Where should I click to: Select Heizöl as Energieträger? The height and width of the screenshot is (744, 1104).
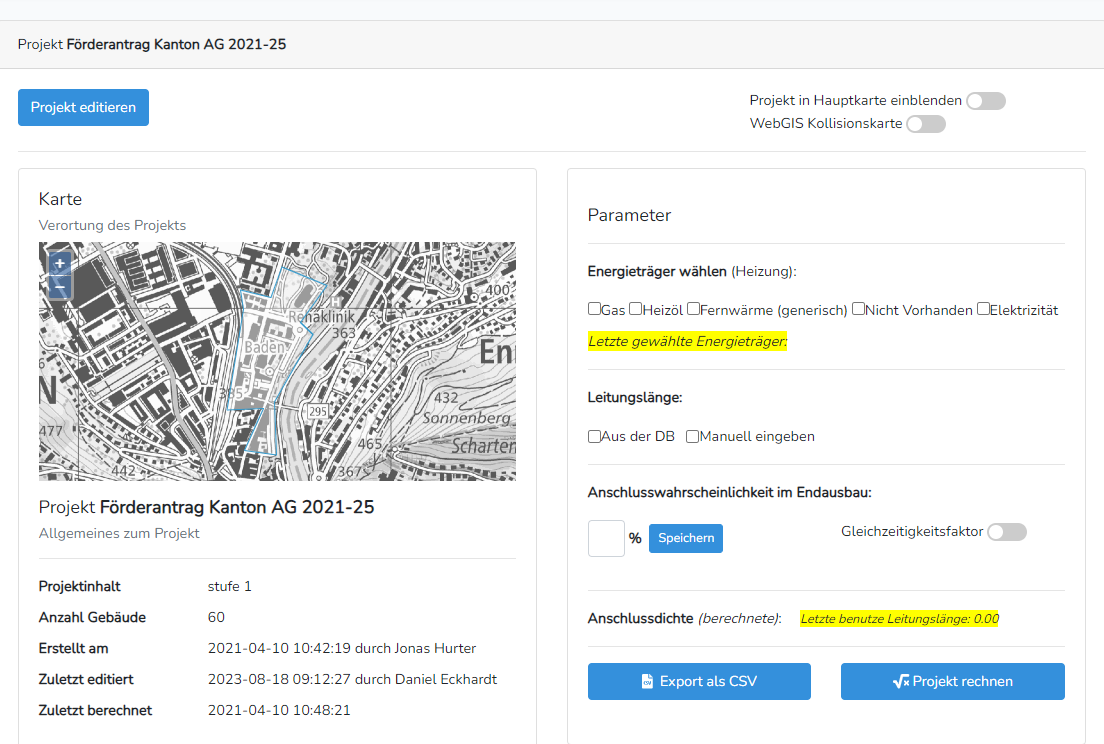(x=635, y=309)
